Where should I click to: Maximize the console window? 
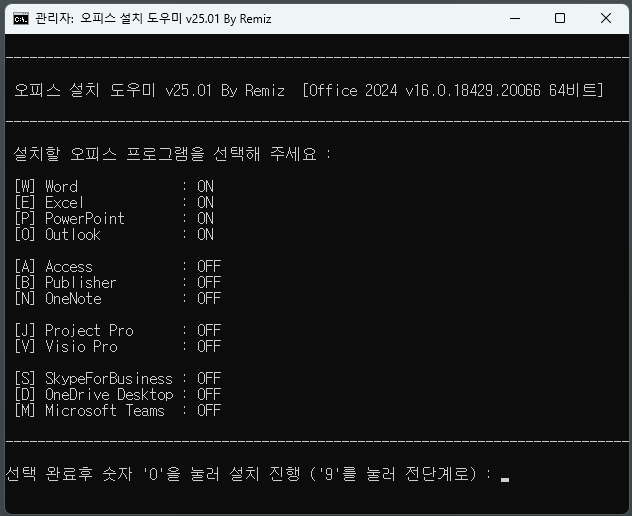(x=560, y=19)
